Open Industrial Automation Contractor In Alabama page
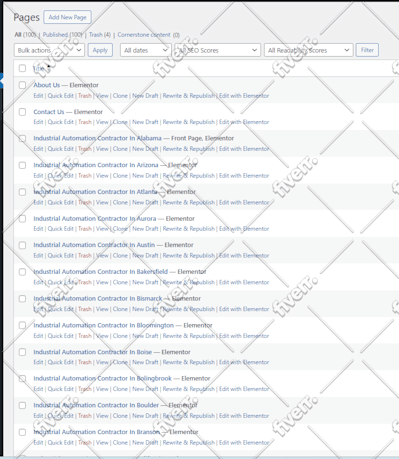This screenshot has height=459, width=399. 97,138
